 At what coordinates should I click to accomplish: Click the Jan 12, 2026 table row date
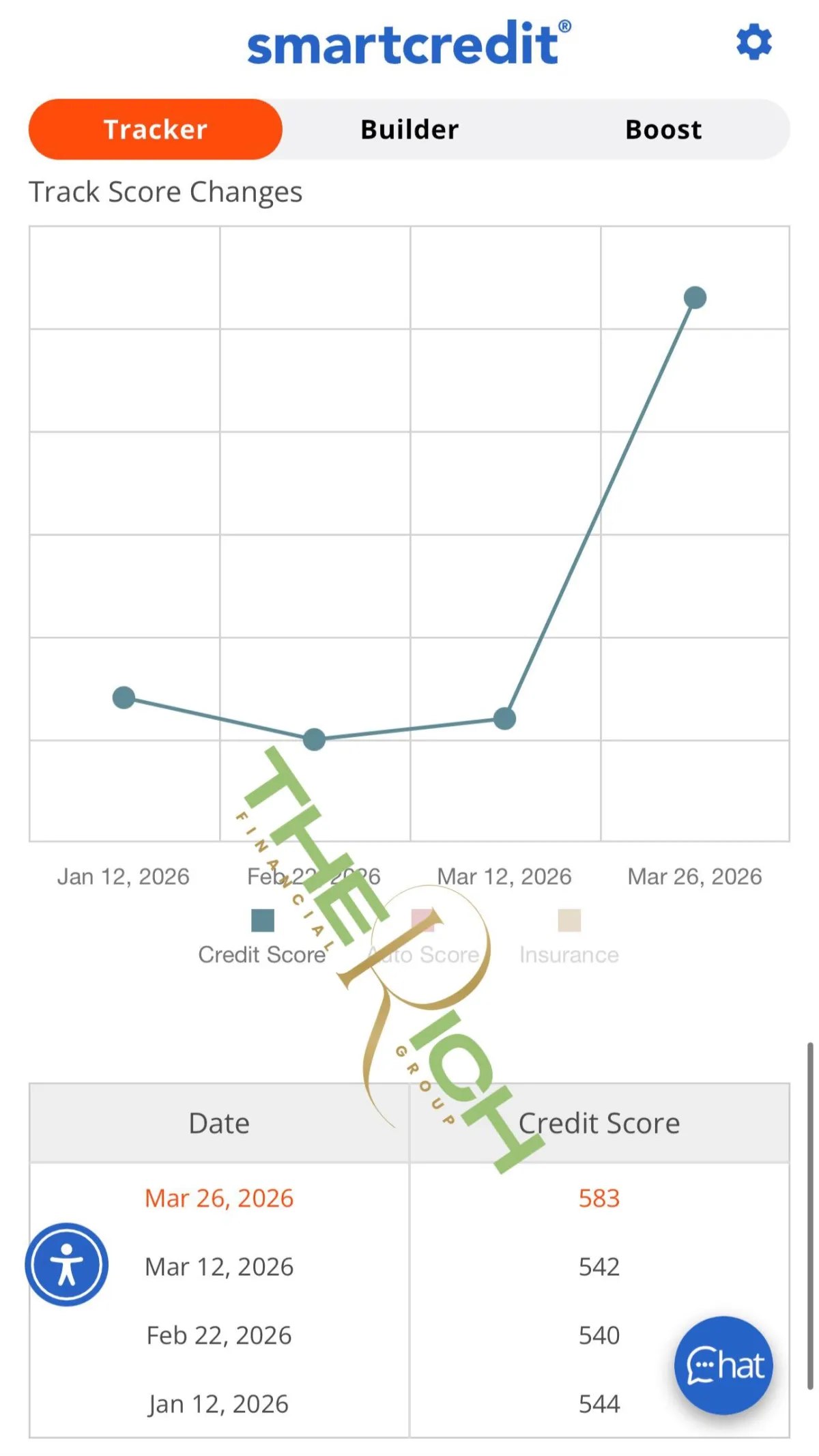pyautogui.click(x=219, y=1403)
